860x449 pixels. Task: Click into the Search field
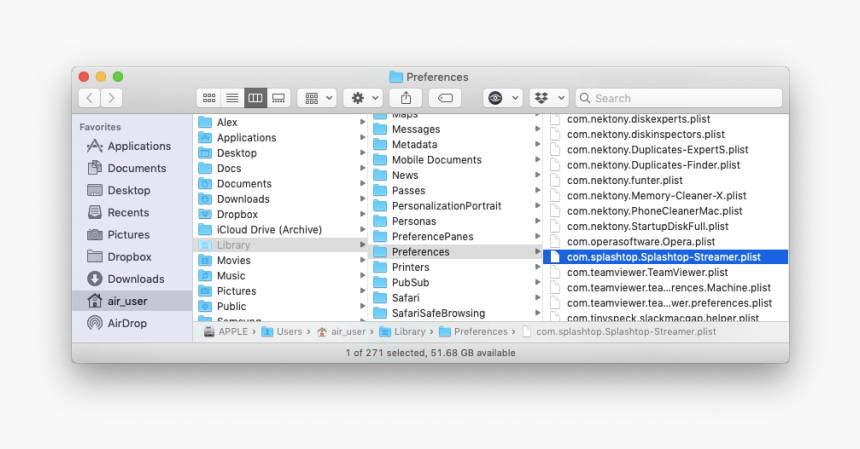[x=679, y=98]
